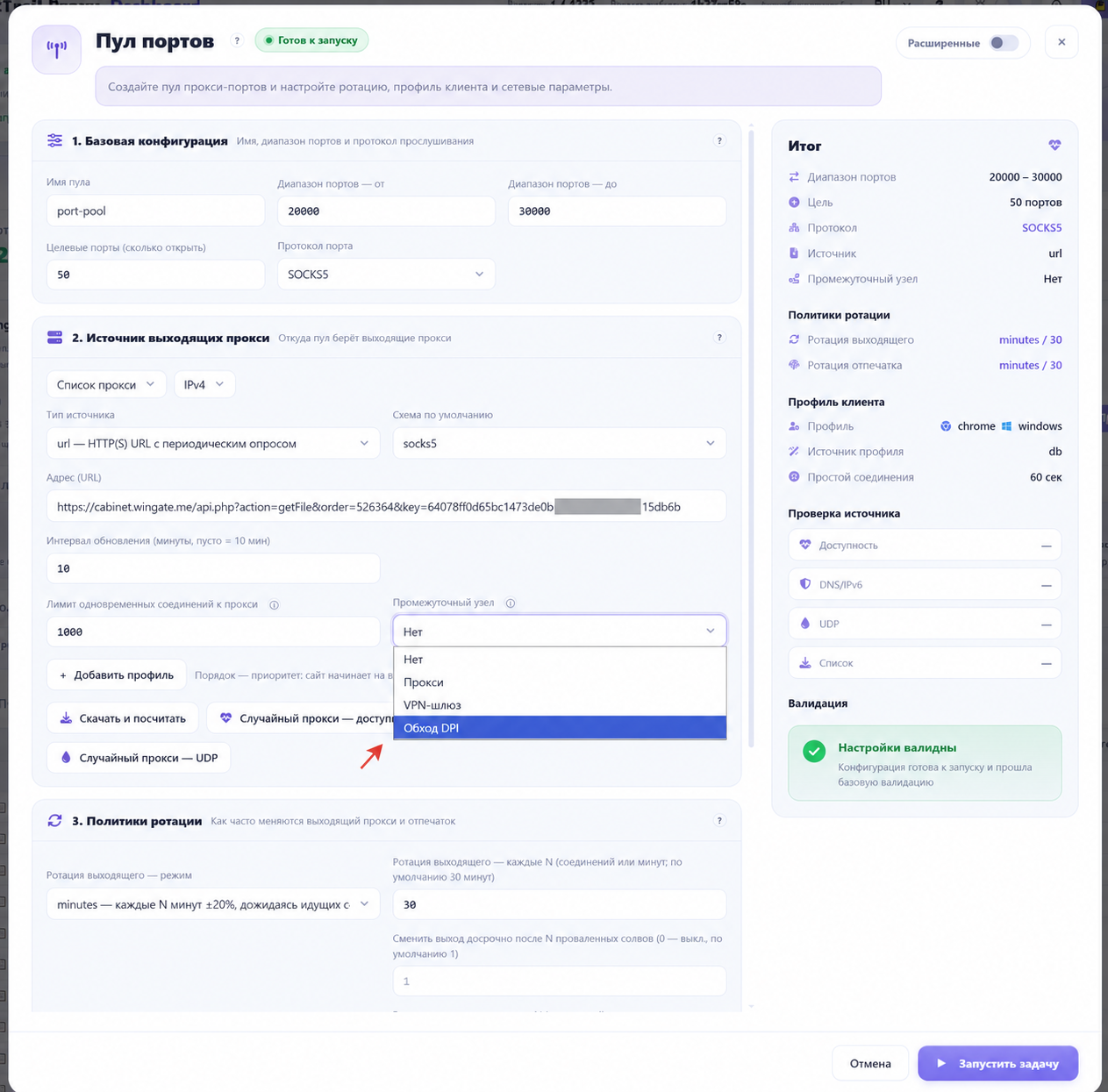Image resolution: width=1108 pixels, height=1092 pixels.
Task: Open the Схема по умолчанию socks5 dropdown
Action: pyautogui.click(x=560, y=443)
